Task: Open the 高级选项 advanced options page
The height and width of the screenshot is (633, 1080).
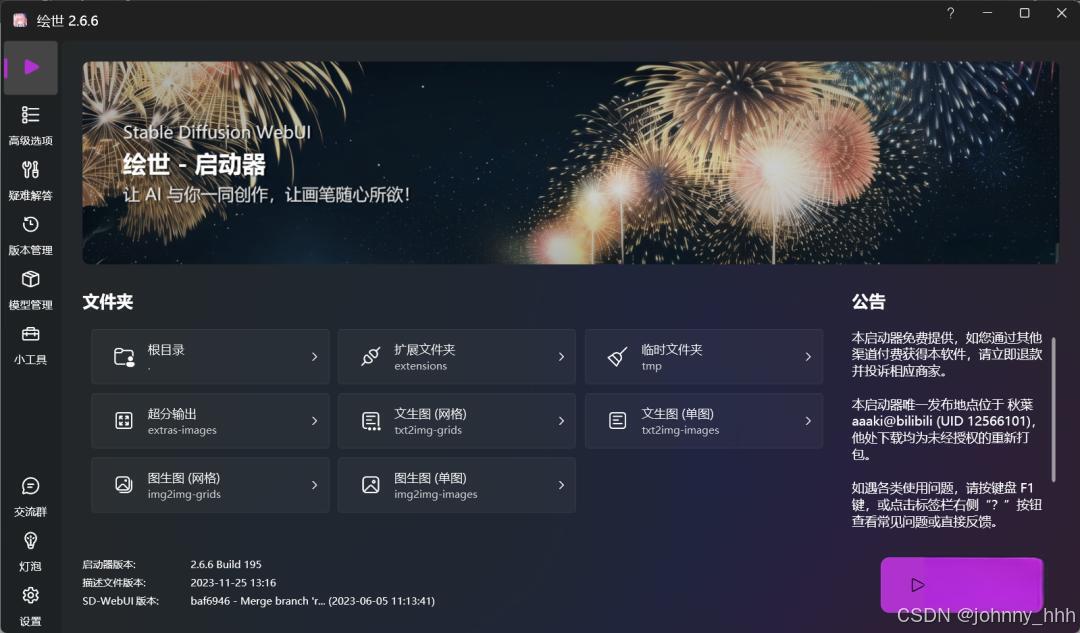Action: point(30,125)
